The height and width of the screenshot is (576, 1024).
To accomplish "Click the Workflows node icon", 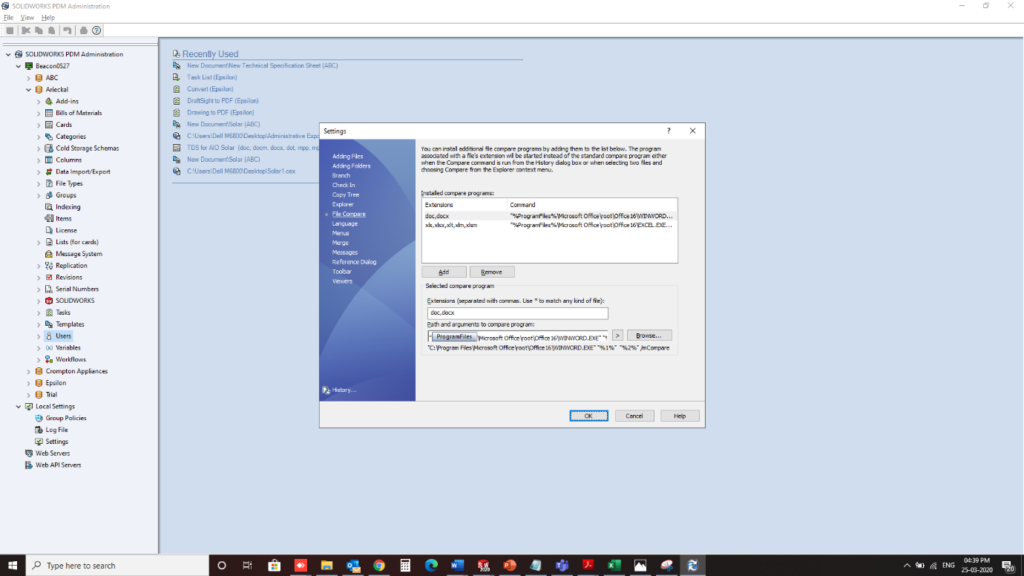I will [49, 360].
